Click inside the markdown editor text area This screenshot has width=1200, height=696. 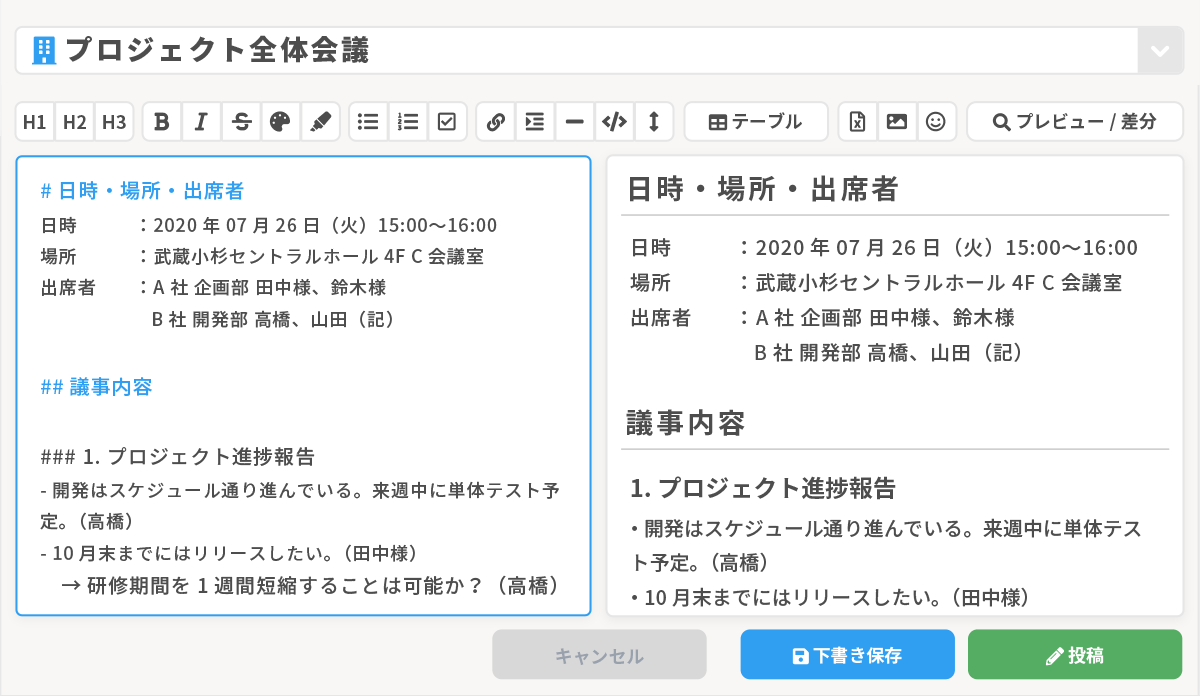[x=302, y=420]
